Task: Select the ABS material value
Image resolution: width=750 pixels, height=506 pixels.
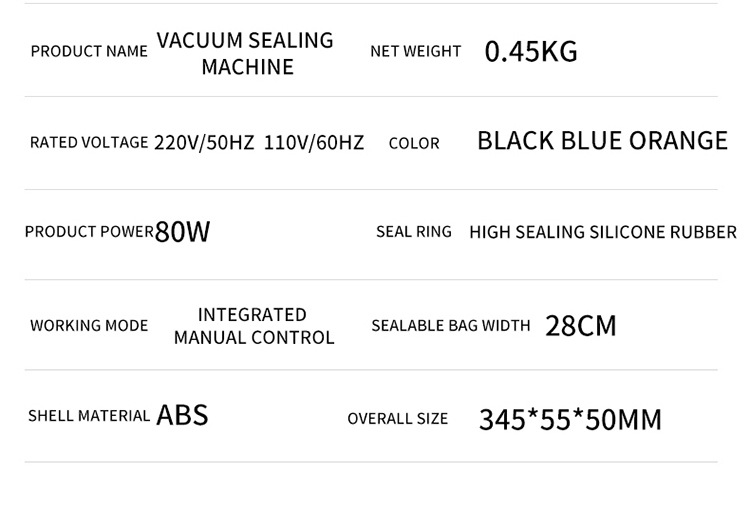Action: (182, 415)
